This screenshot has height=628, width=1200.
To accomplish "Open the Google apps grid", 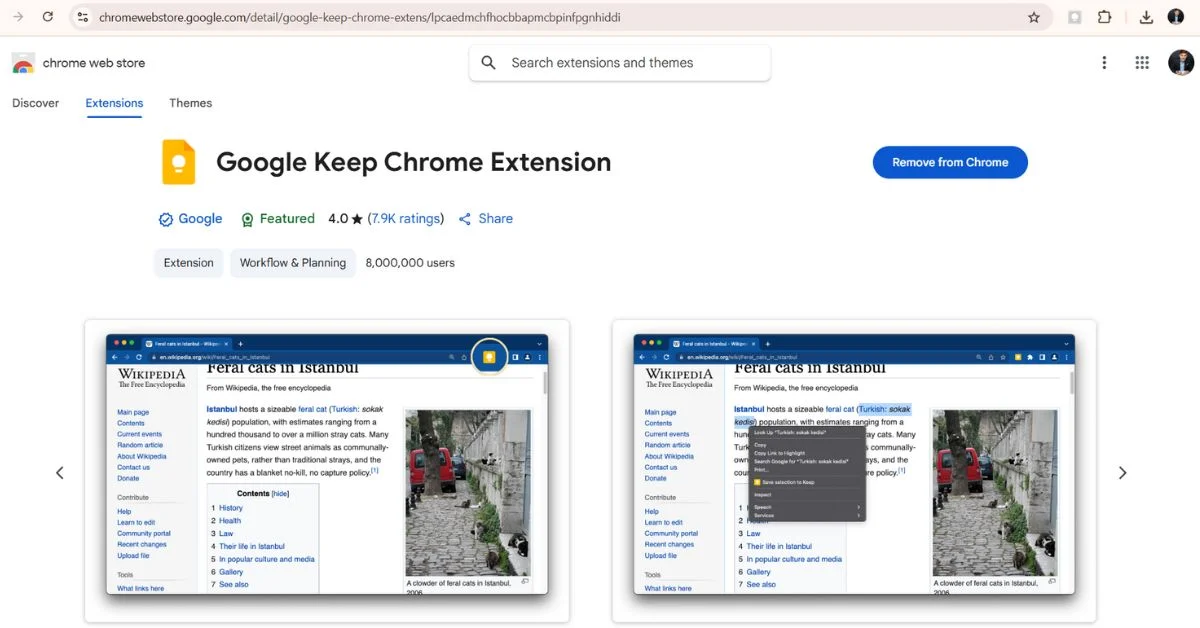I will pos(1142,63).
